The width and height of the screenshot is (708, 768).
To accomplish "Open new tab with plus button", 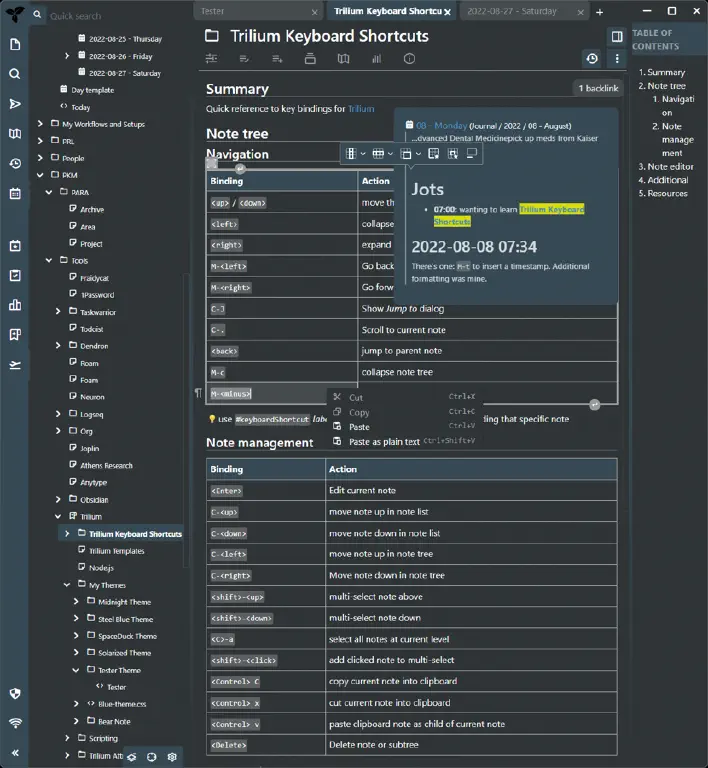I will 599,12.
